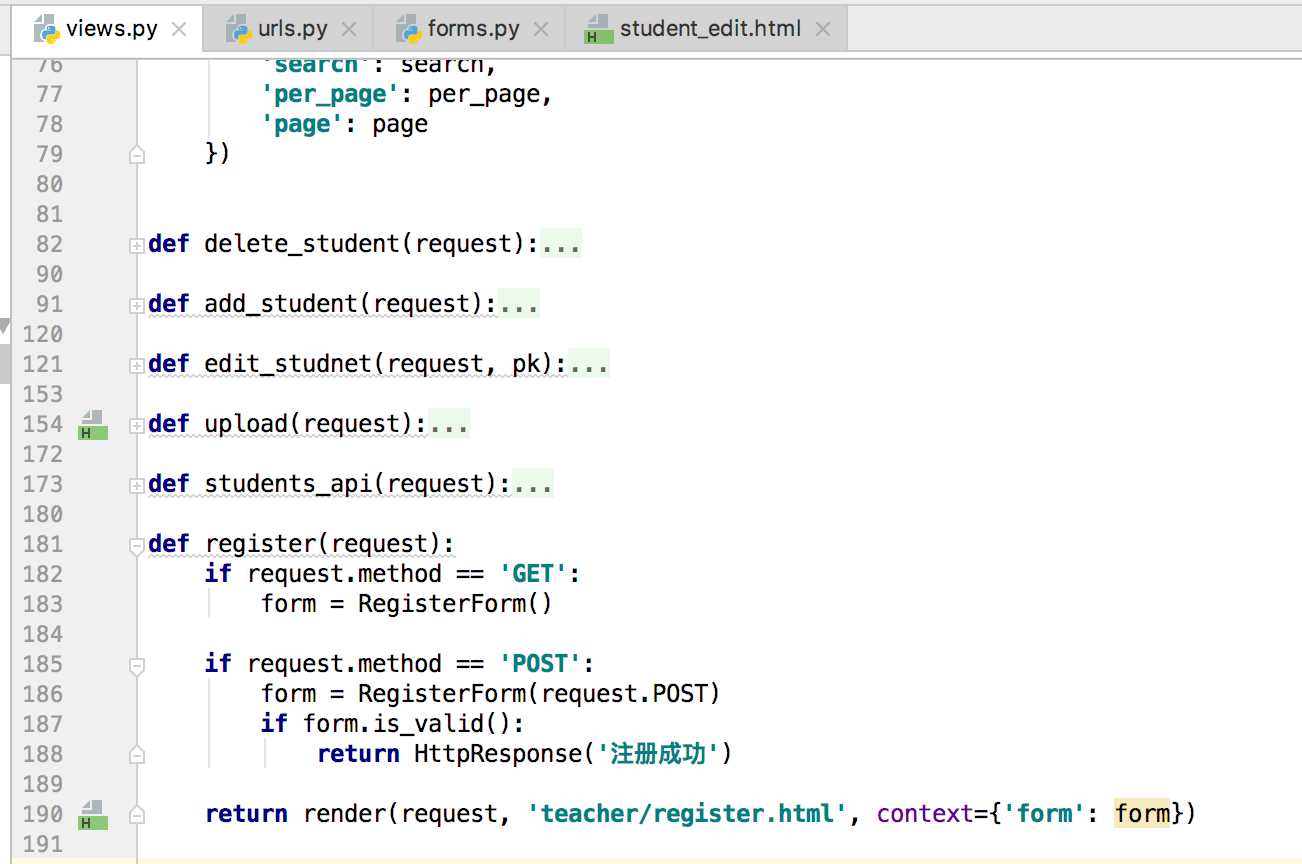Expand the edit_studnet function fold
Image resolution: width=1302 pixels, height=864 pixels.
click(137, 365)
